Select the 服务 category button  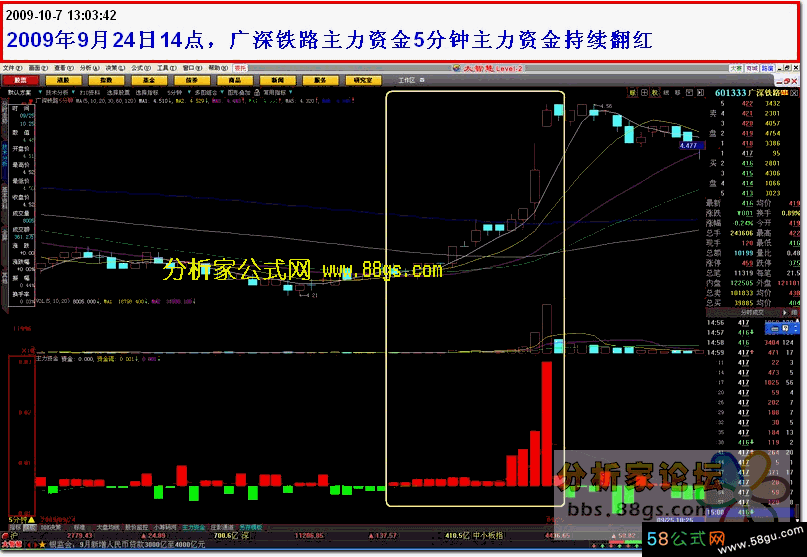click(320, 80)
